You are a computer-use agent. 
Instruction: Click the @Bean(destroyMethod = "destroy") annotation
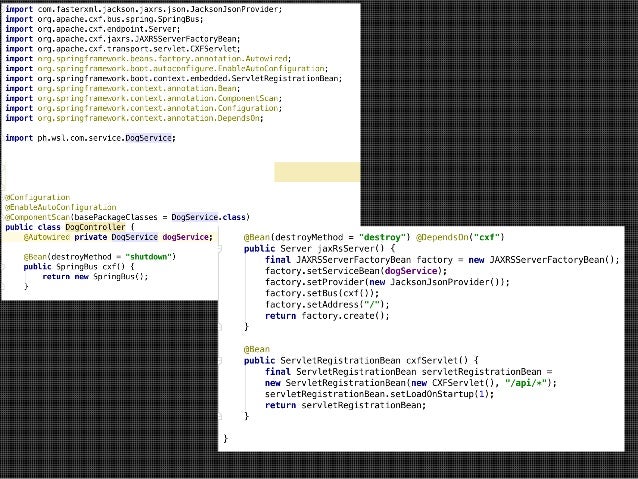pos(327,237)
